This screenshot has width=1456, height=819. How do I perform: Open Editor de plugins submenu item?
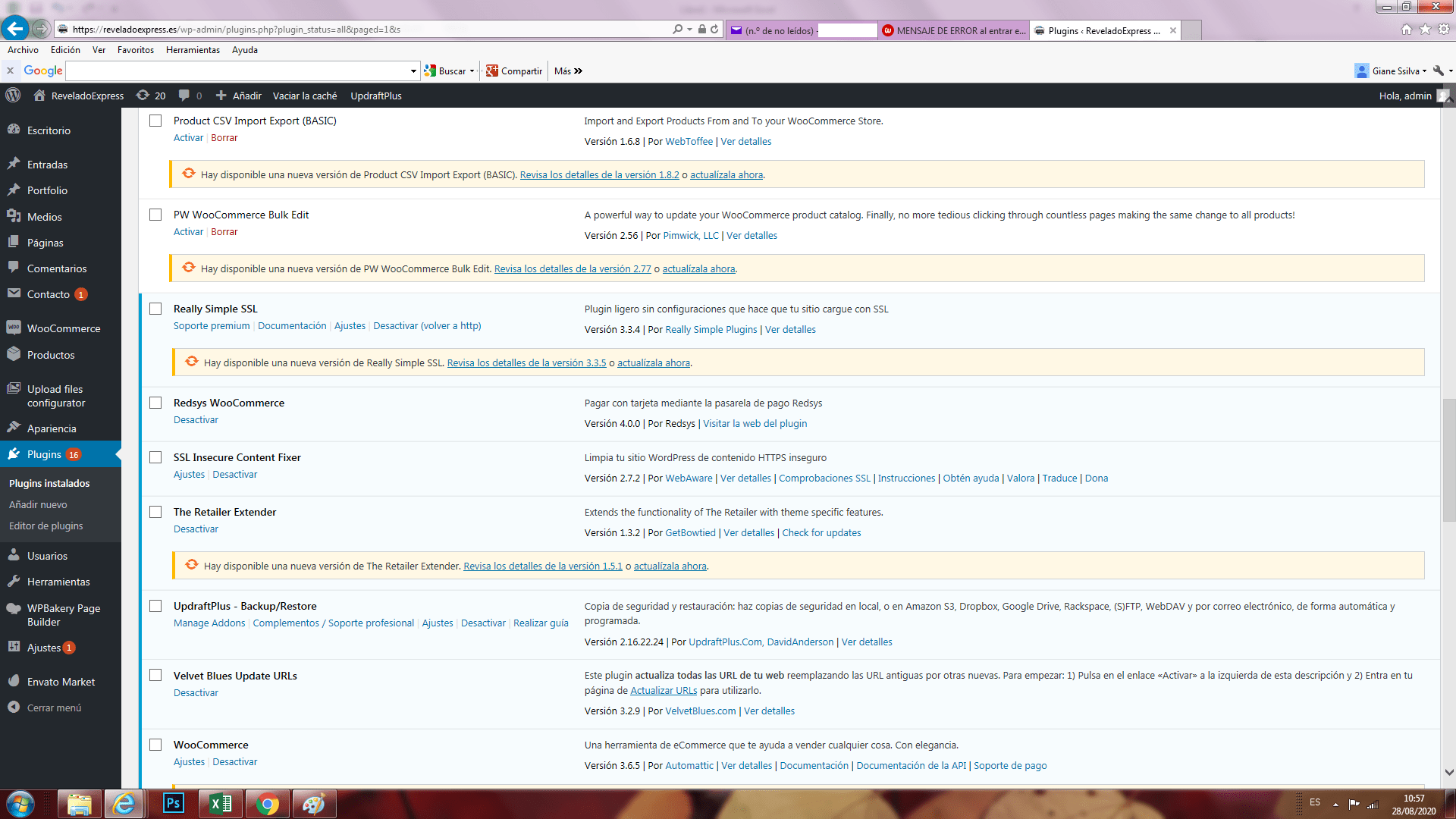(x=45, y=526)
